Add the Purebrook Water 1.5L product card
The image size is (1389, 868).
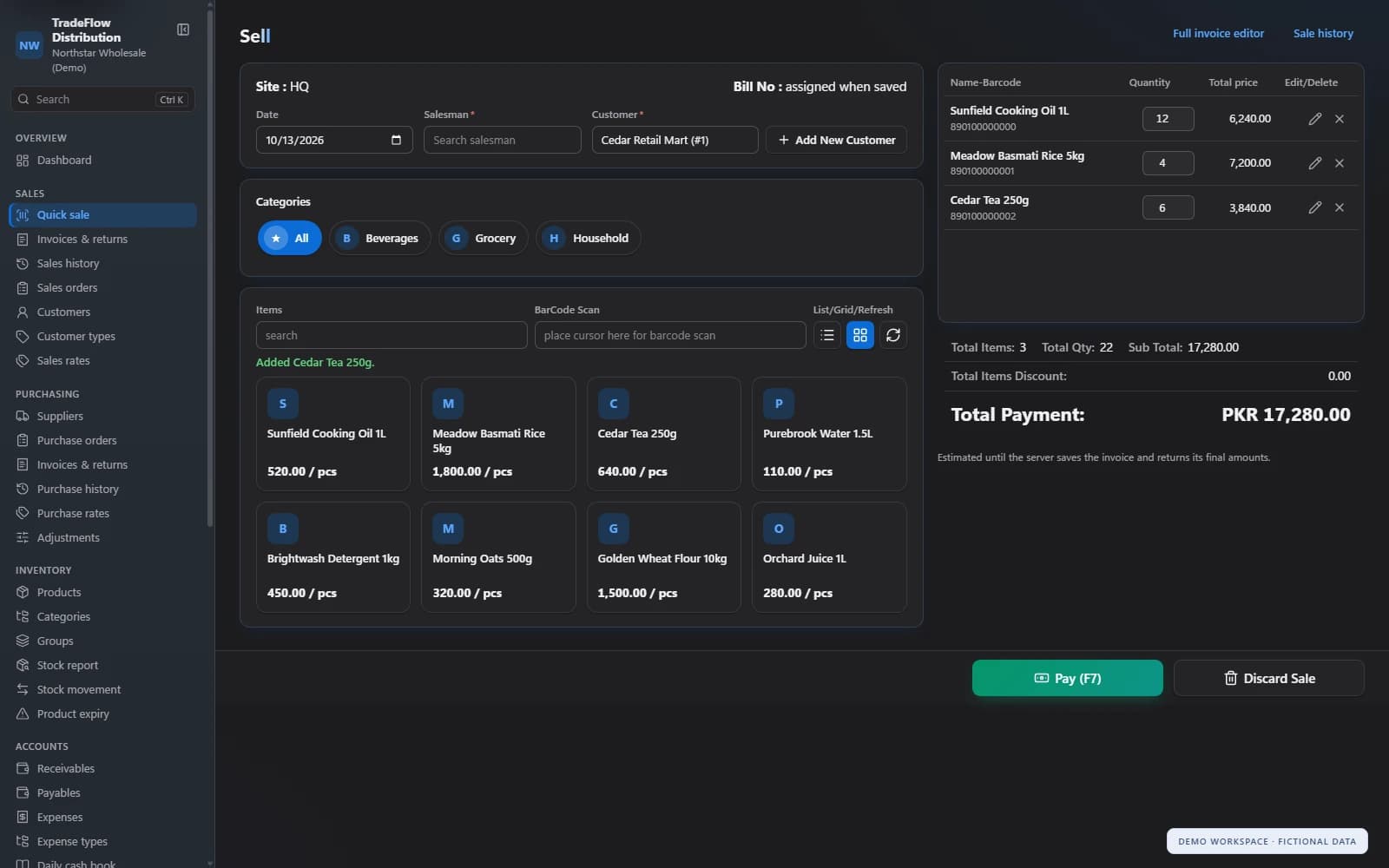[829, 434]
